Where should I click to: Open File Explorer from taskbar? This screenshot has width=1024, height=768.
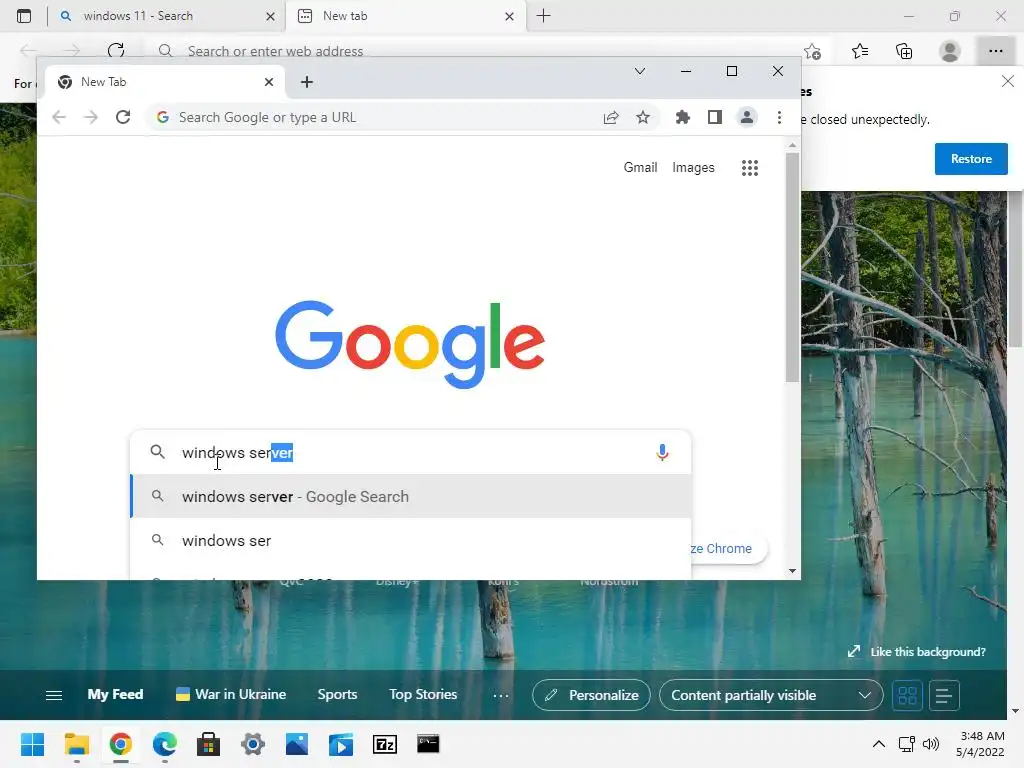[x=76, y=744]
